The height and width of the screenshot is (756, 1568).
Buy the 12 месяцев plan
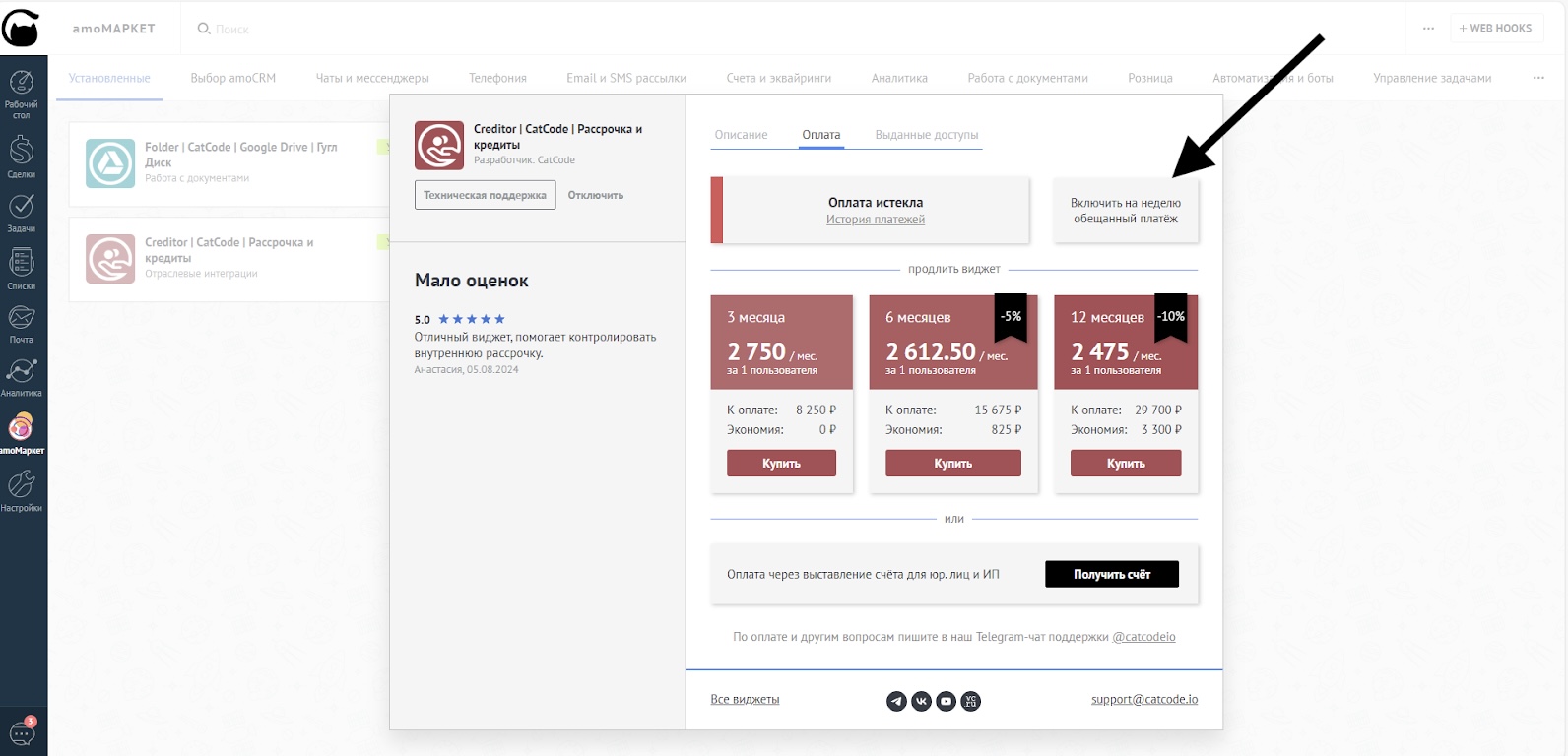coord(1126,464)
